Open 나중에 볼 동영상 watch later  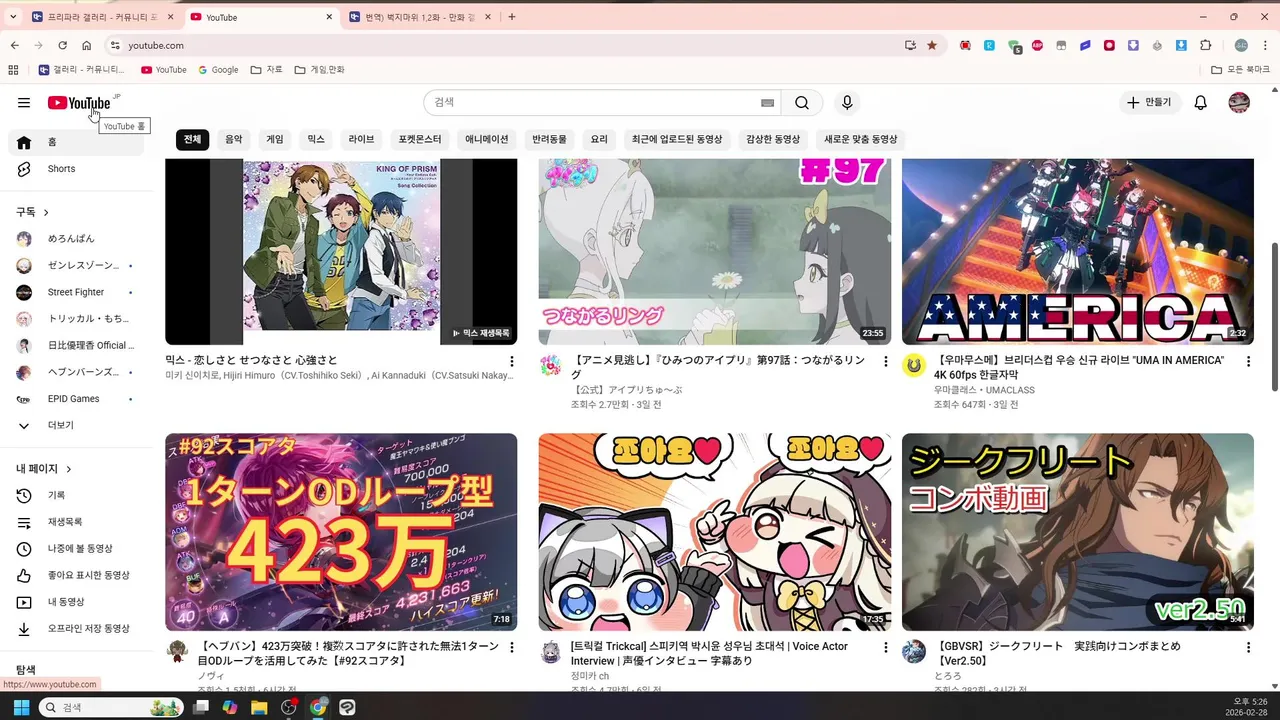click(76, 549)
